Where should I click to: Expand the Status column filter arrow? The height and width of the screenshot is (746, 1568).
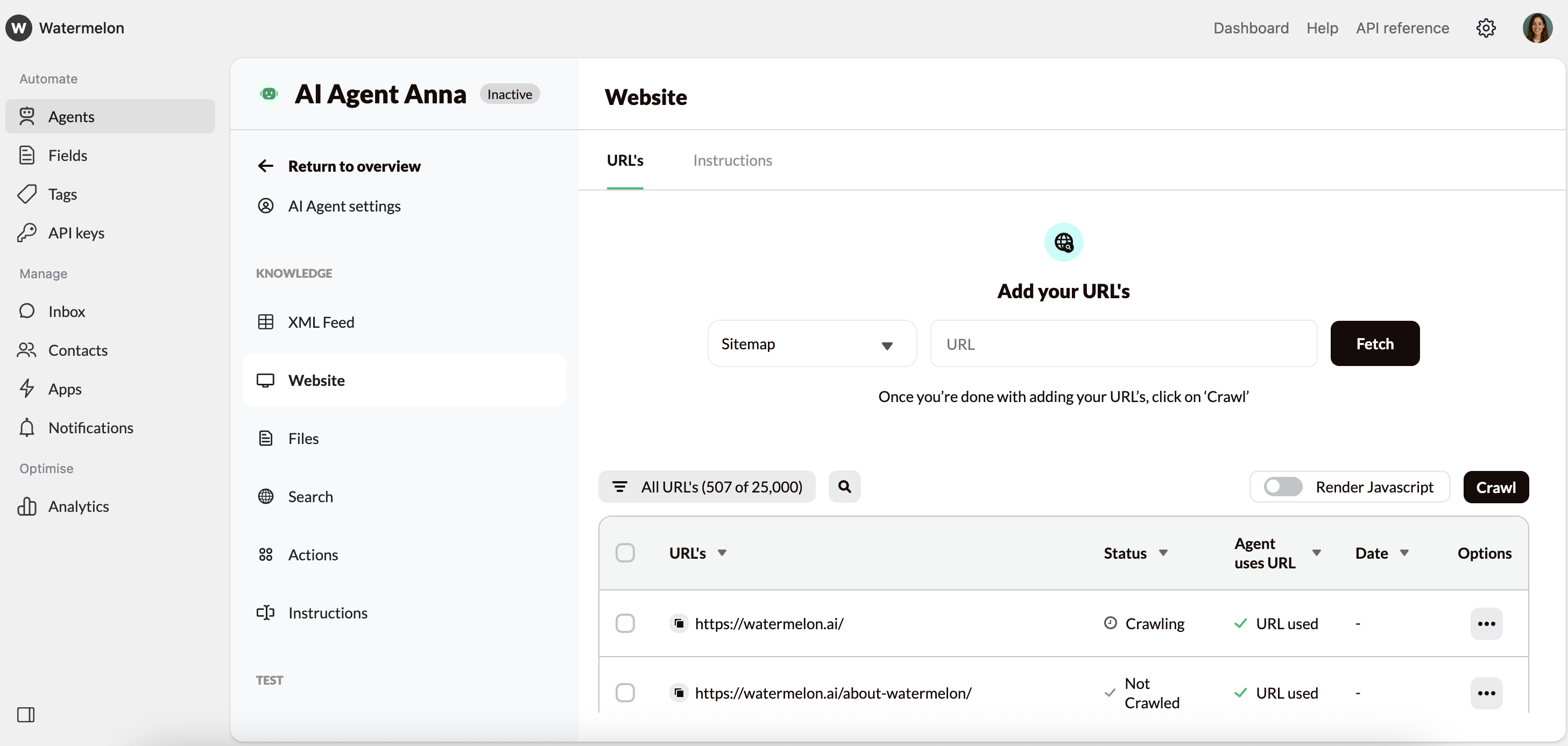[x=1163, y=553]
